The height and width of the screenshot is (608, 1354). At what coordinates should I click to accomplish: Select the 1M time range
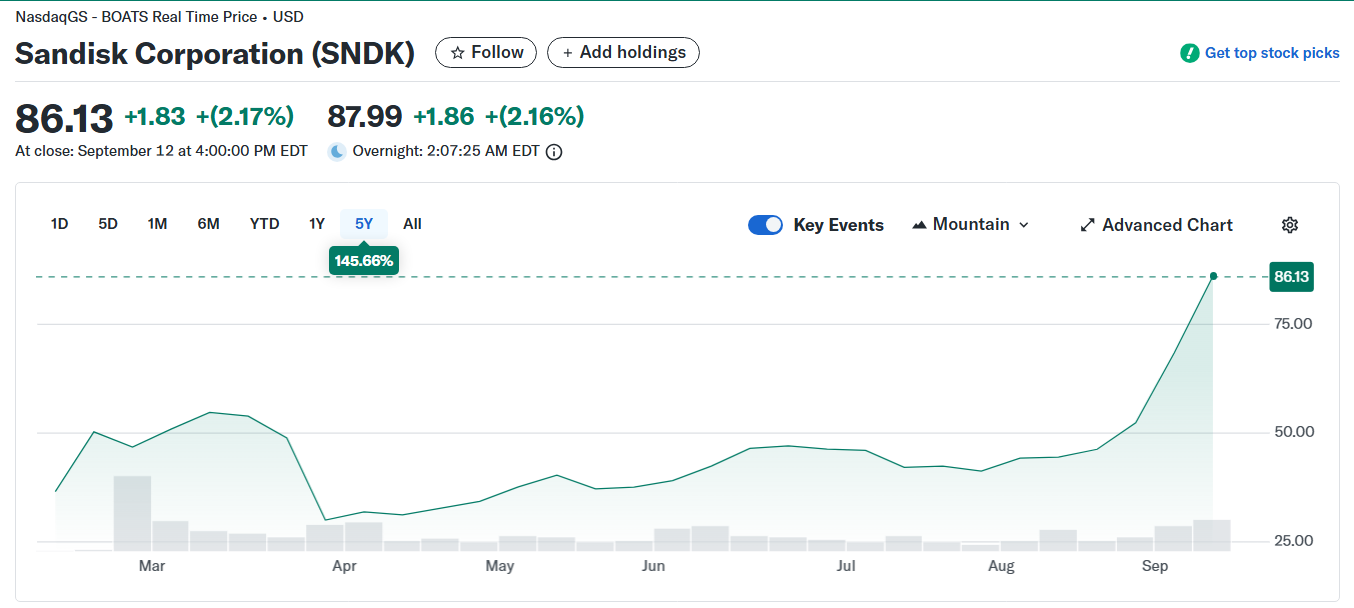coord(157,224)
